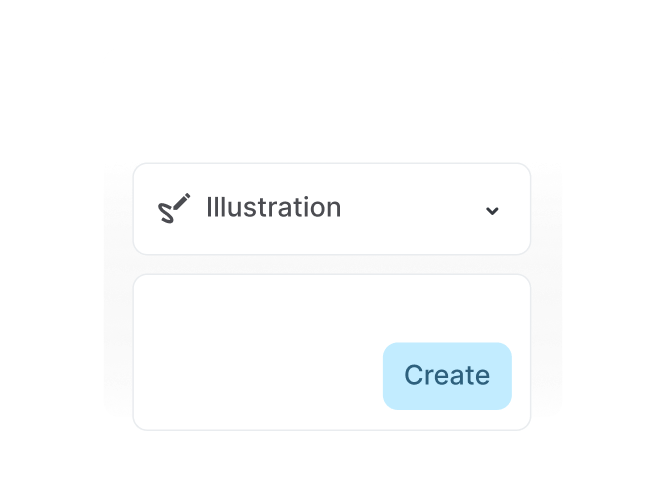Click the word Illustration in the combo box
The width and height of the screenshot is (666, 480).
point(273,208)
